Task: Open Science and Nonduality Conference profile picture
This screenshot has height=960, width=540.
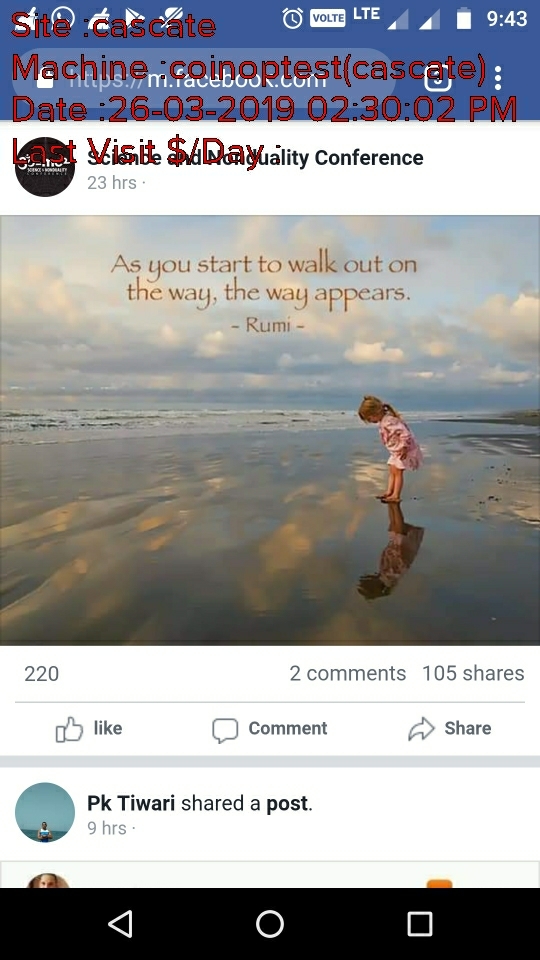Action: pos(45,167)
